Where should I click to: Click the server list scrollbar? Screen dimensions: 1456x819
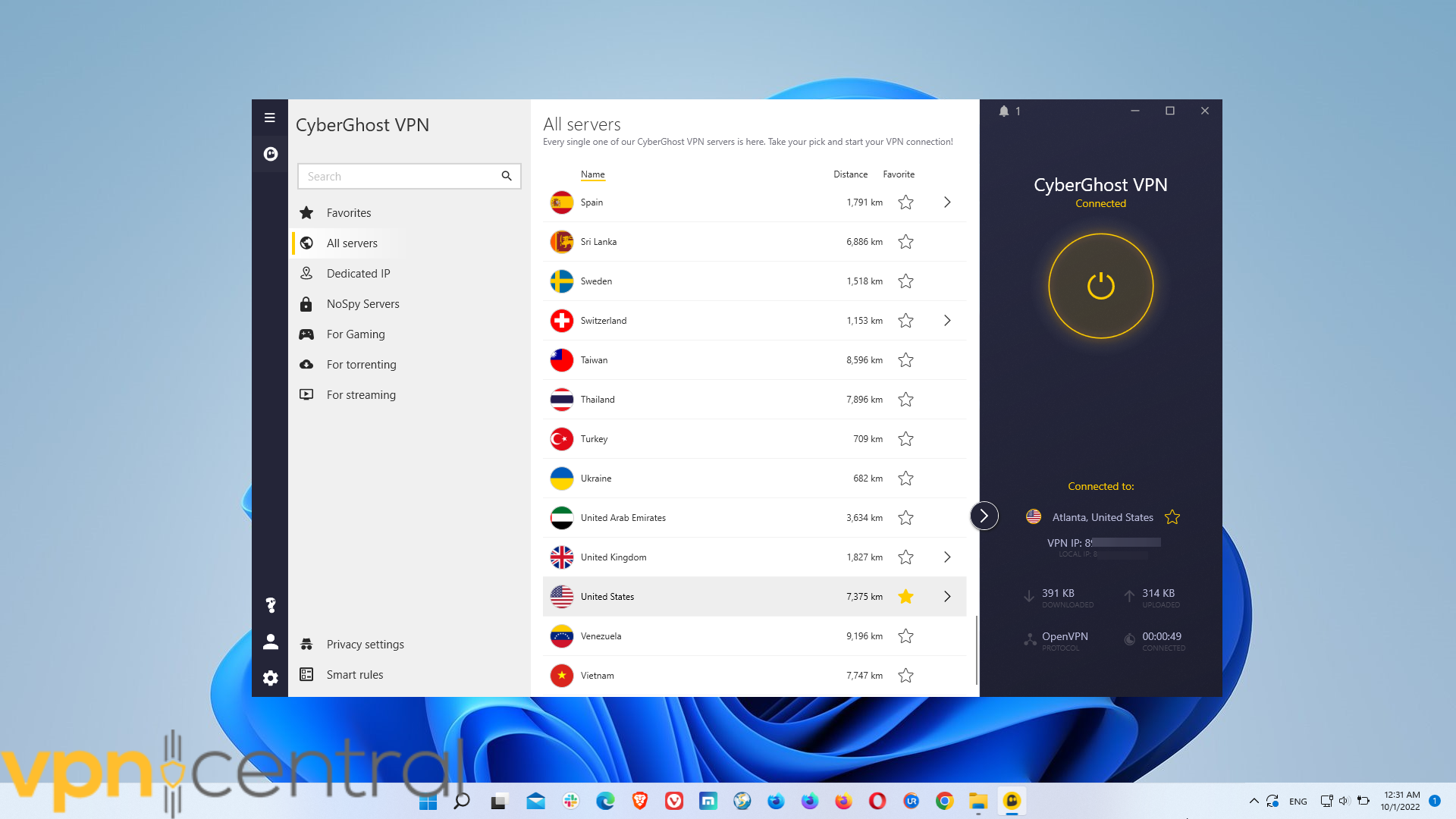(976, 648)
